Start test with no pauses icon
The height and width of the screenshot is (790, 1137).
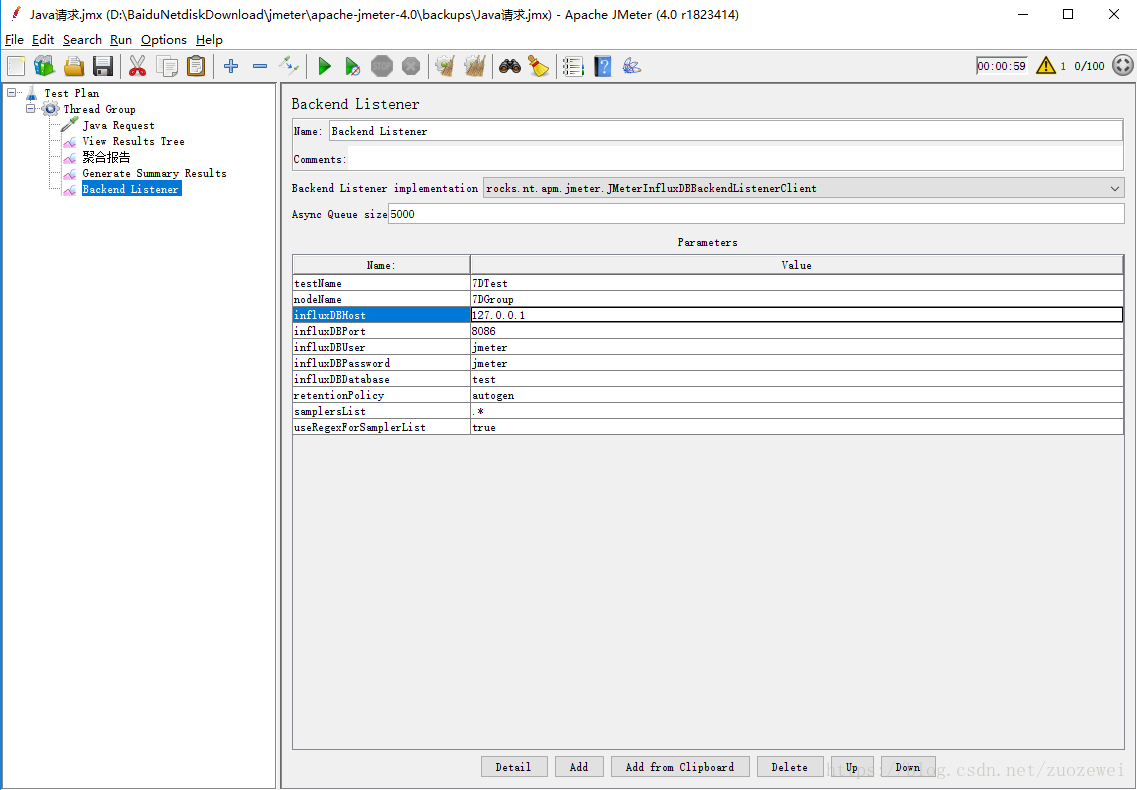pyautogui.click(x=352, y=66)
